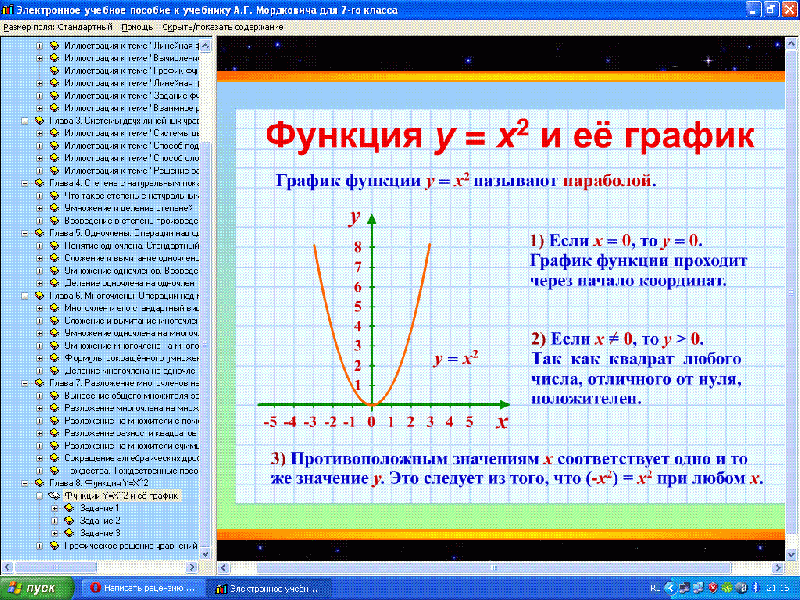Collapse the Глава 5 tree node

pyautogui.click(x=25, y=233)
